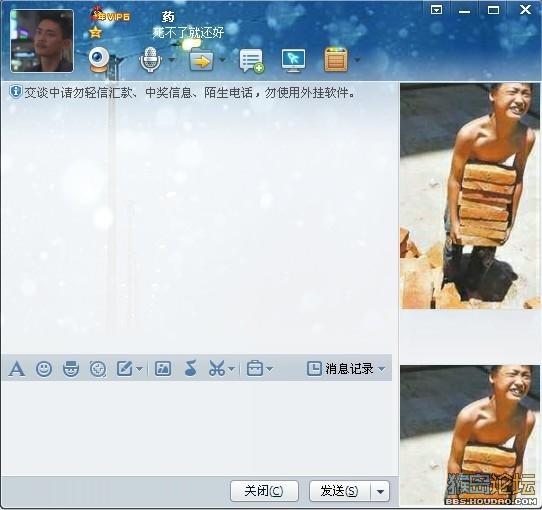
Task: Click the security info shield icon
Action: 15,92
